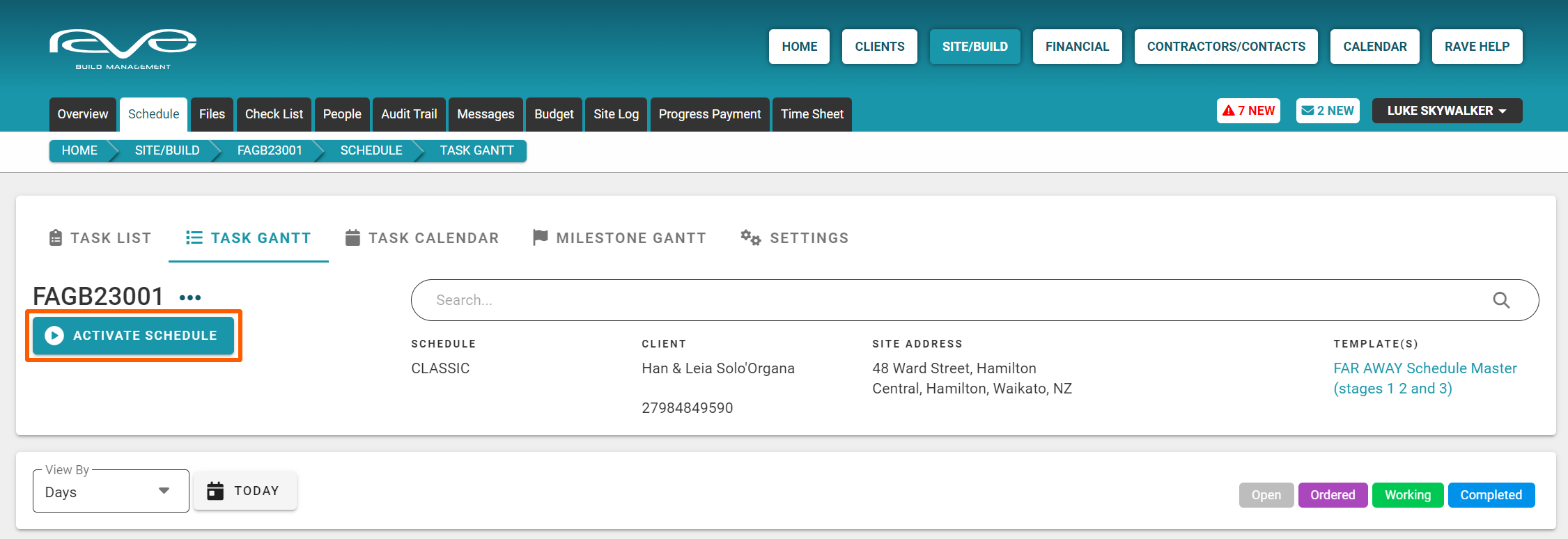Open the SITE/BUILD navigation item
The image size is (1568, 539).
coord(975,47)
